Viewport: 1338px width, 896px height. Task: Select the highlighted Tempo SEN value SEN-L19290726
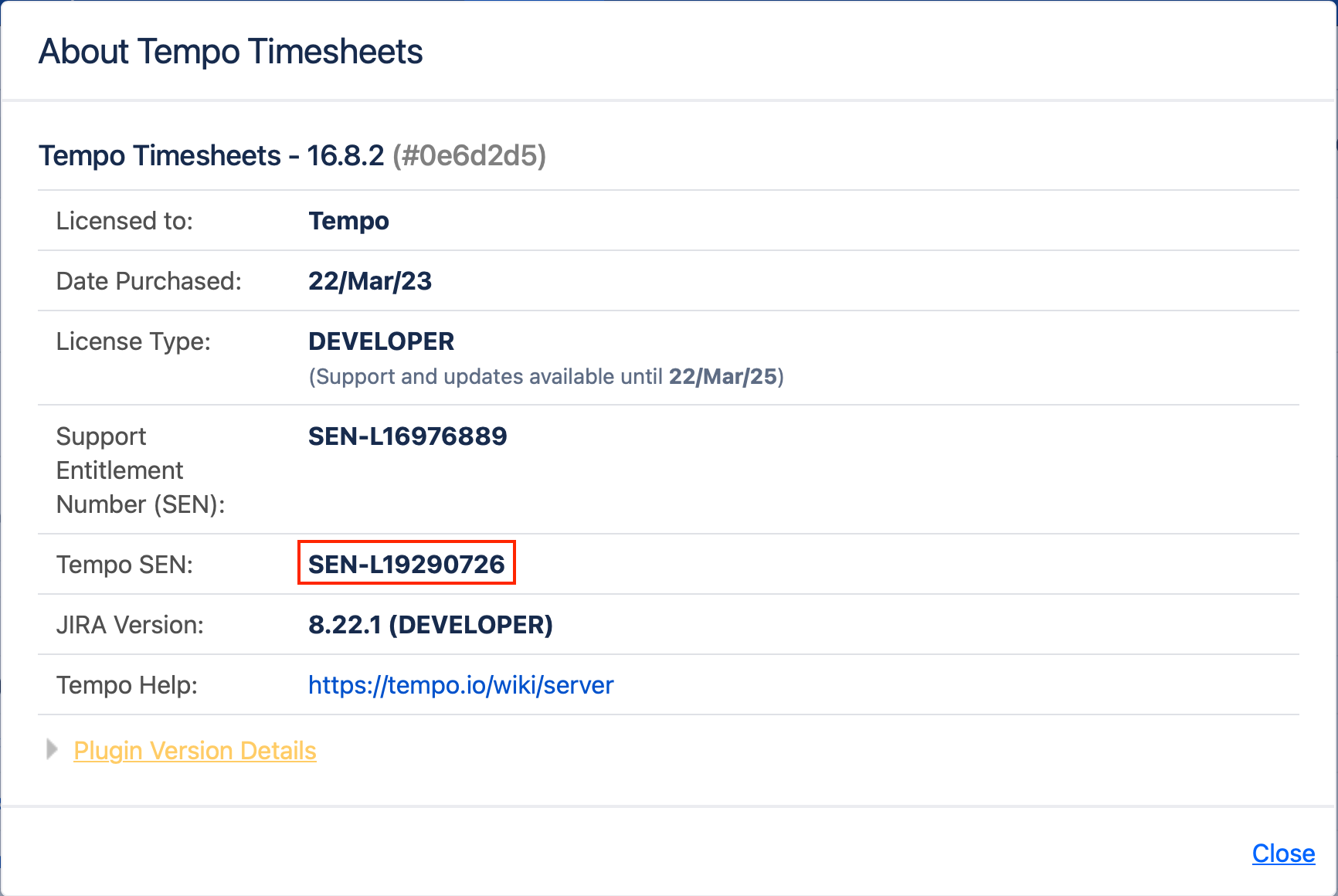point(406,564)
